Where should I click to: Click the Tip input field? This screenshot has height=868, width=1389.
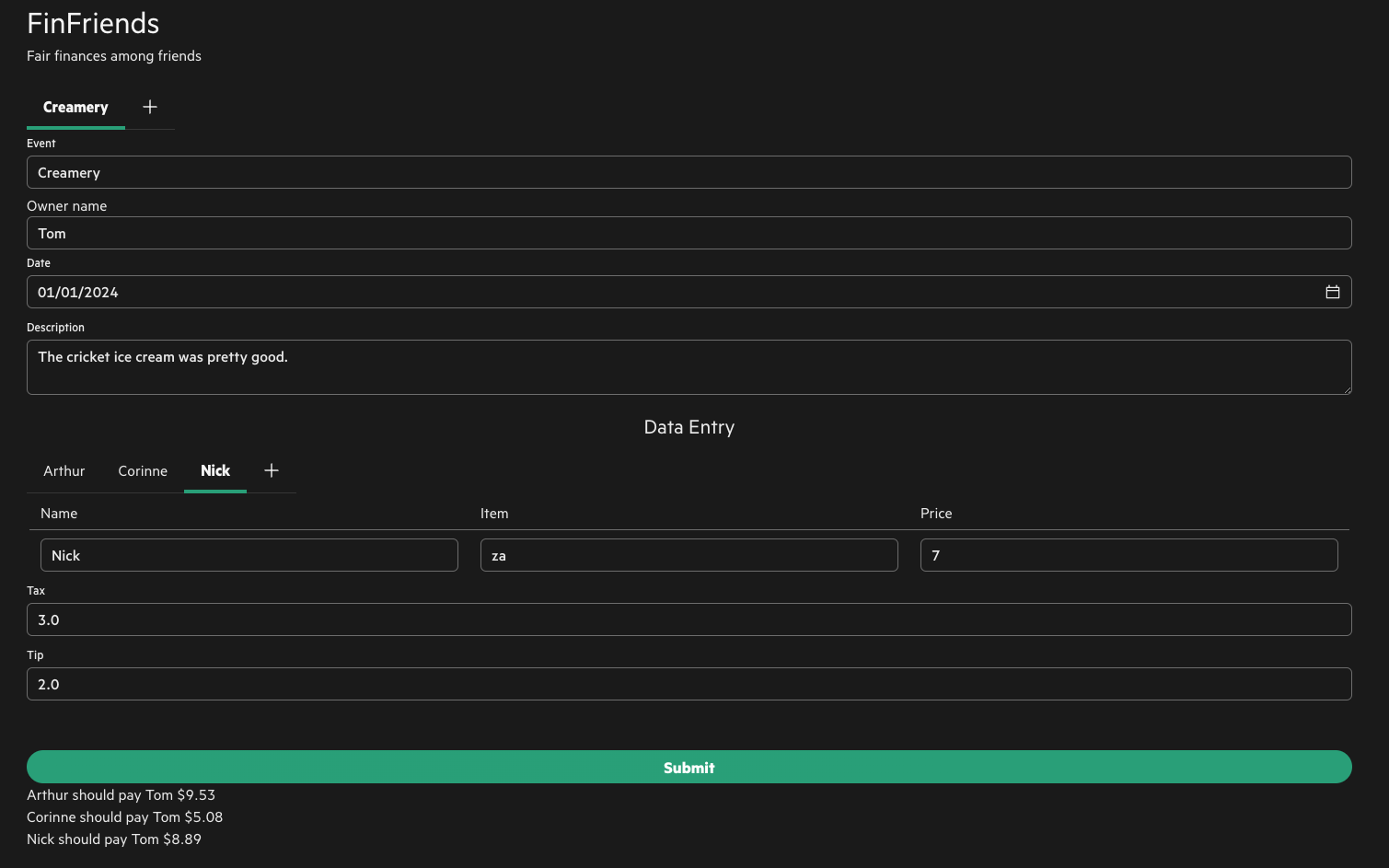click(x=689, y=684)
